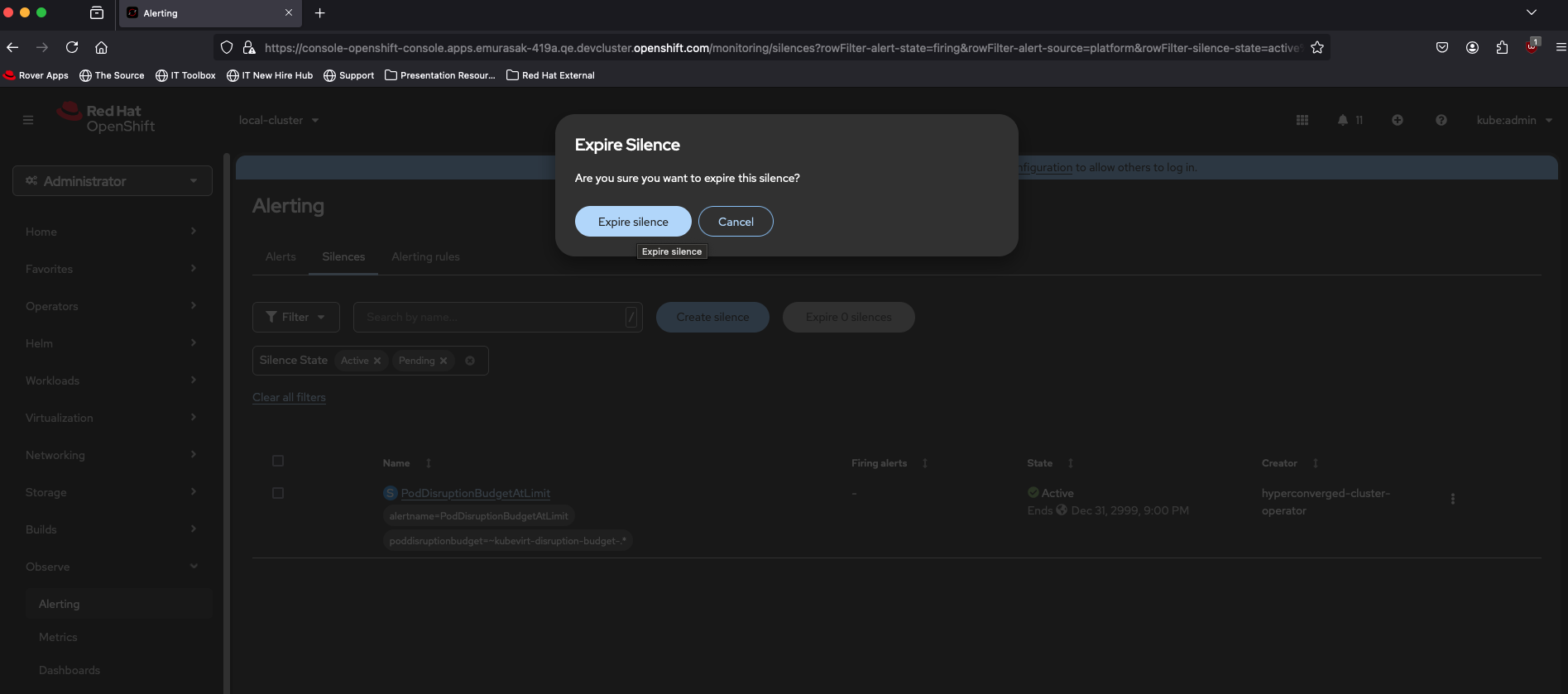
Task: Open a new browser tab
Action: [x=320, y=12]
